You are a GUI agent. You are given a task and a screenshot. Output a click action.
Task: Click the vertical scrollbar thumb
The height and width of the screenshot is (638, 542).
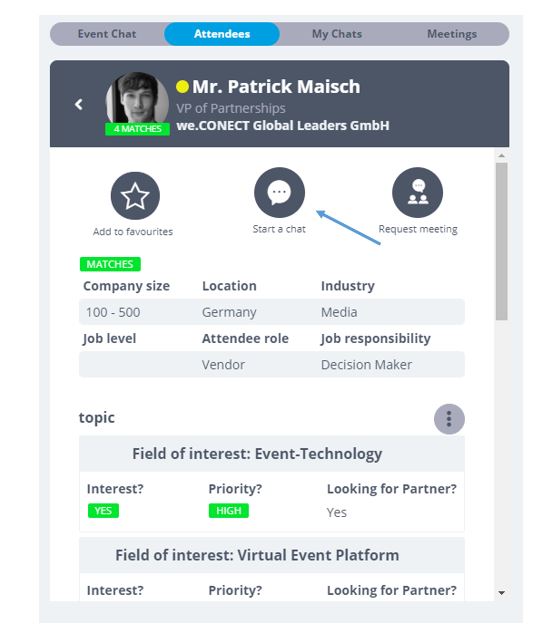click(502, 241)
